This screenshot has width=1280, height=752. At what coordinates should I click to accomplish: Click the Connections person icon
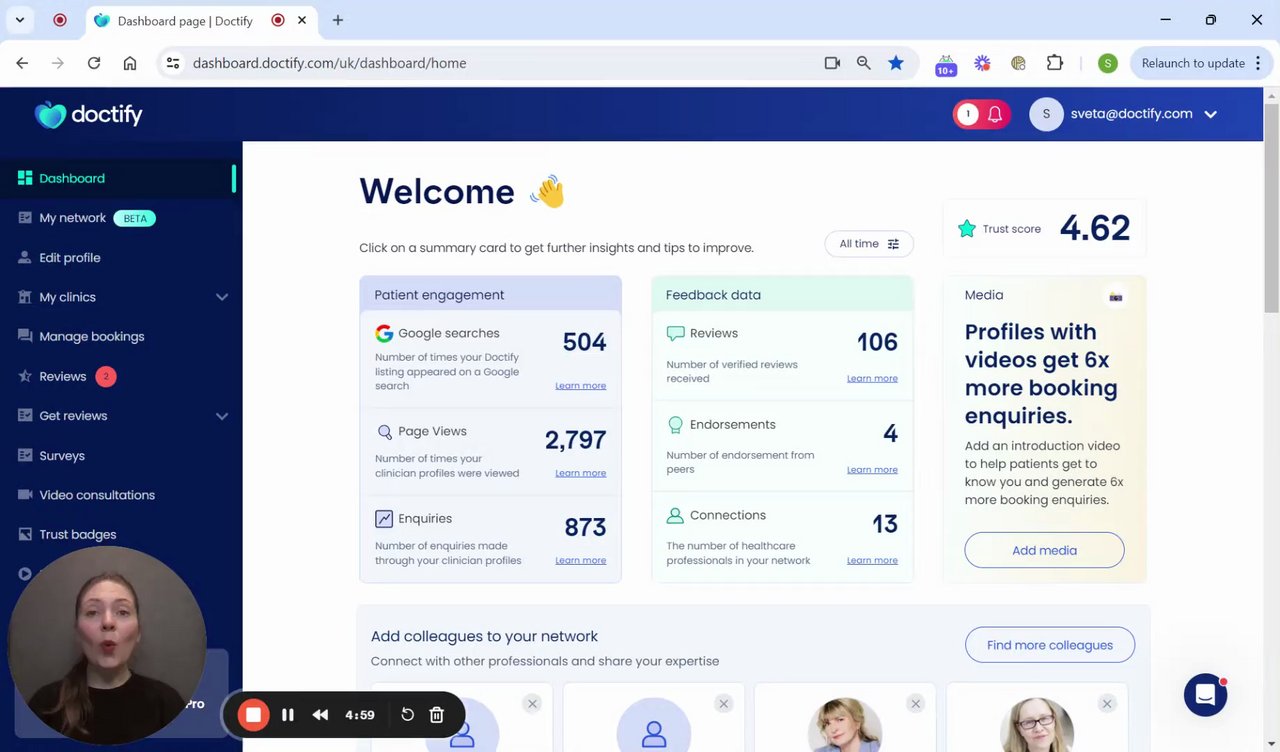675,516
